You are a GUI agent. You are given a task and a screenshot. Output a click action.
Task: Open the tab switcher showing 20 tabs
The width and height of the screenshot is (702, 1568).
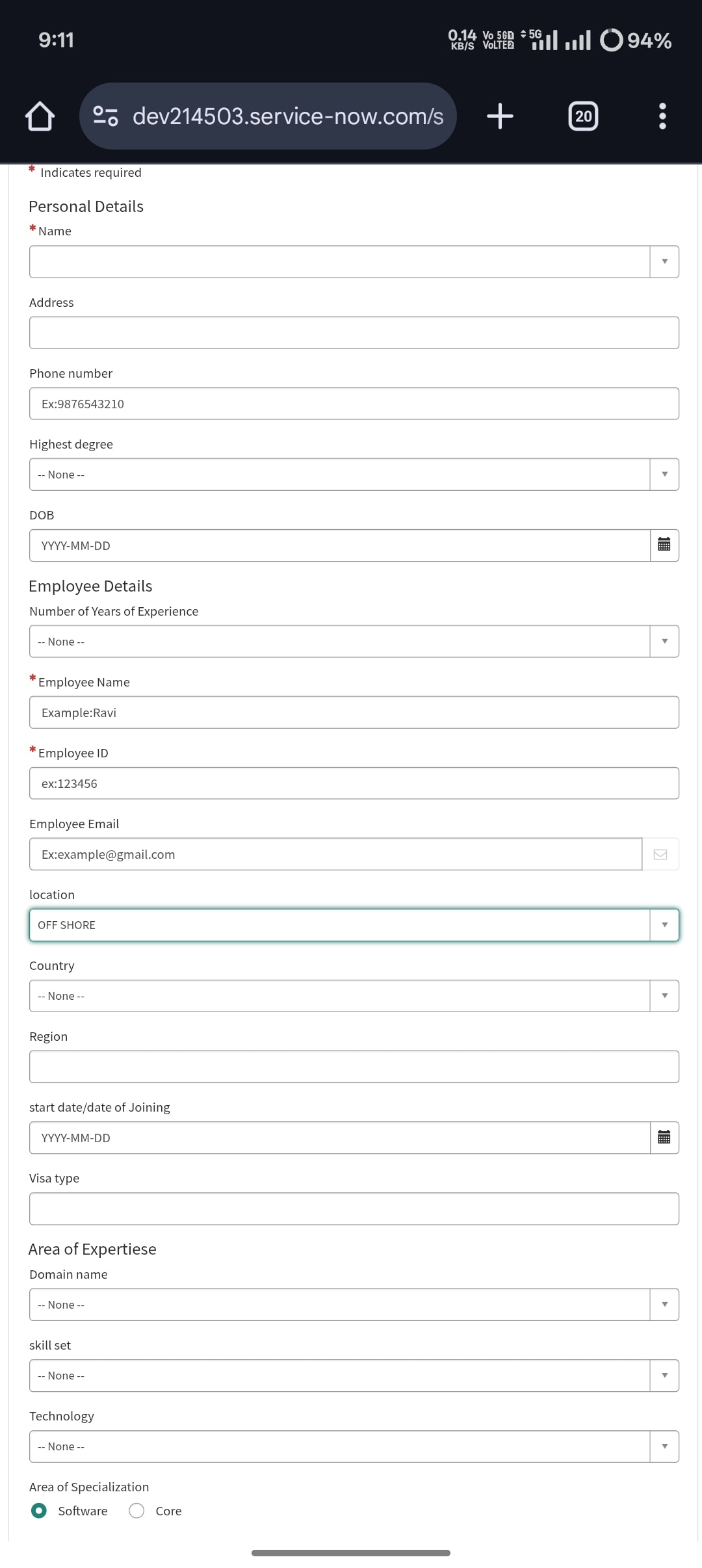click(x=583, y=116)
